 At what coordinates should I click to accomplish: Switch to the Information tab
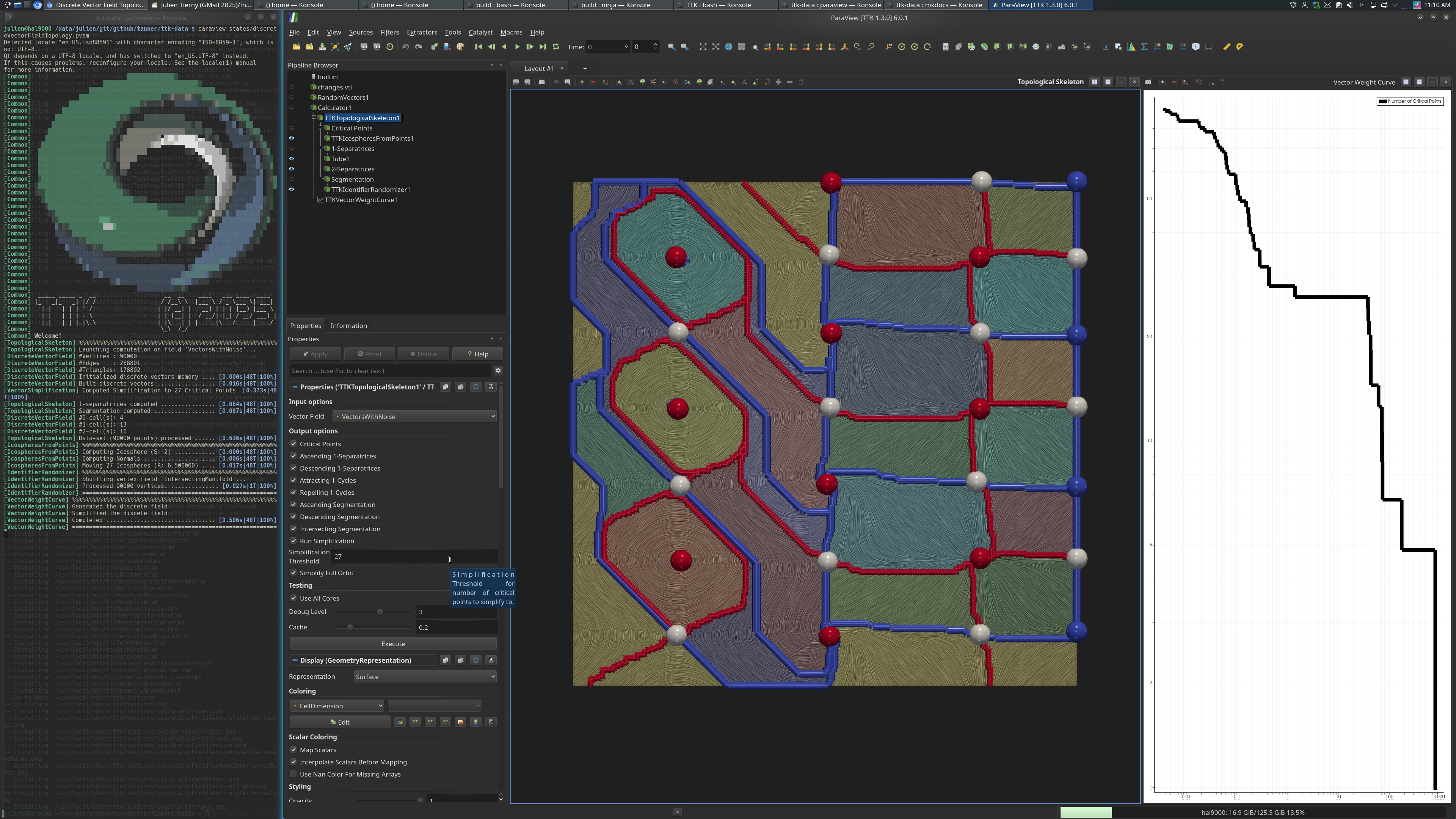pyautogui.click(x=348, y=326)
